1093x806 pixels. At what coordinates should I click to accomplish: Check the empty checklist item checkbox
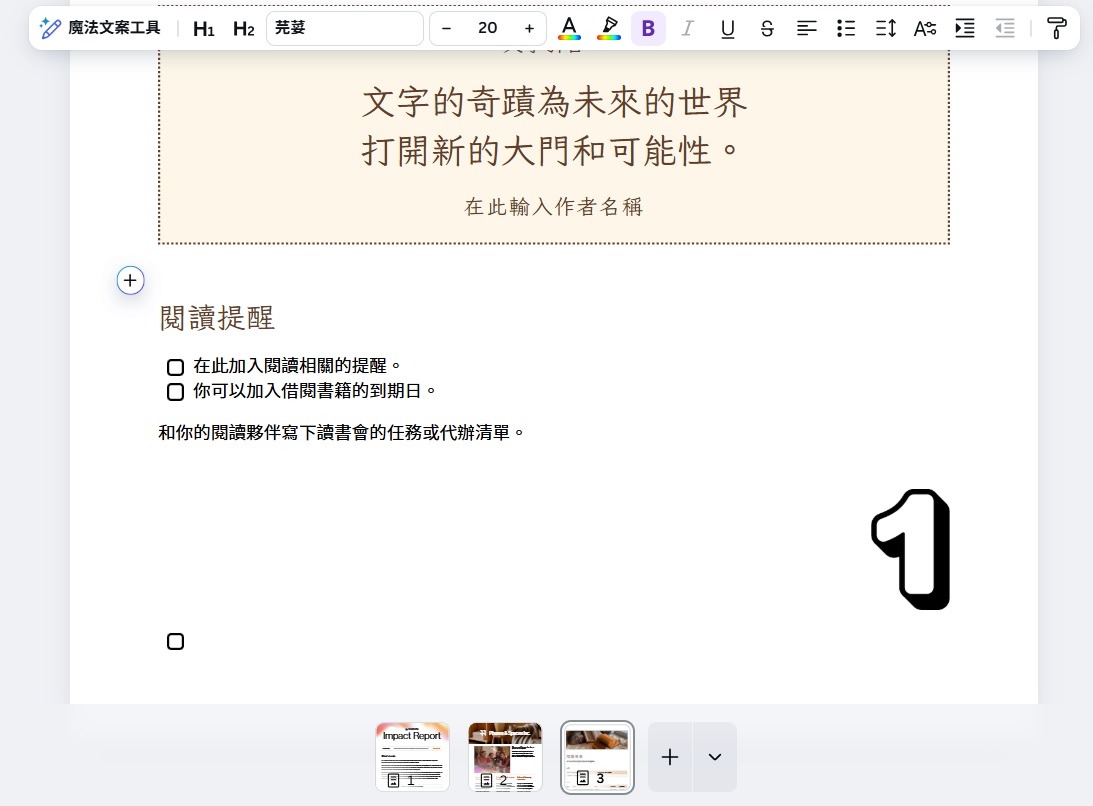176,641
